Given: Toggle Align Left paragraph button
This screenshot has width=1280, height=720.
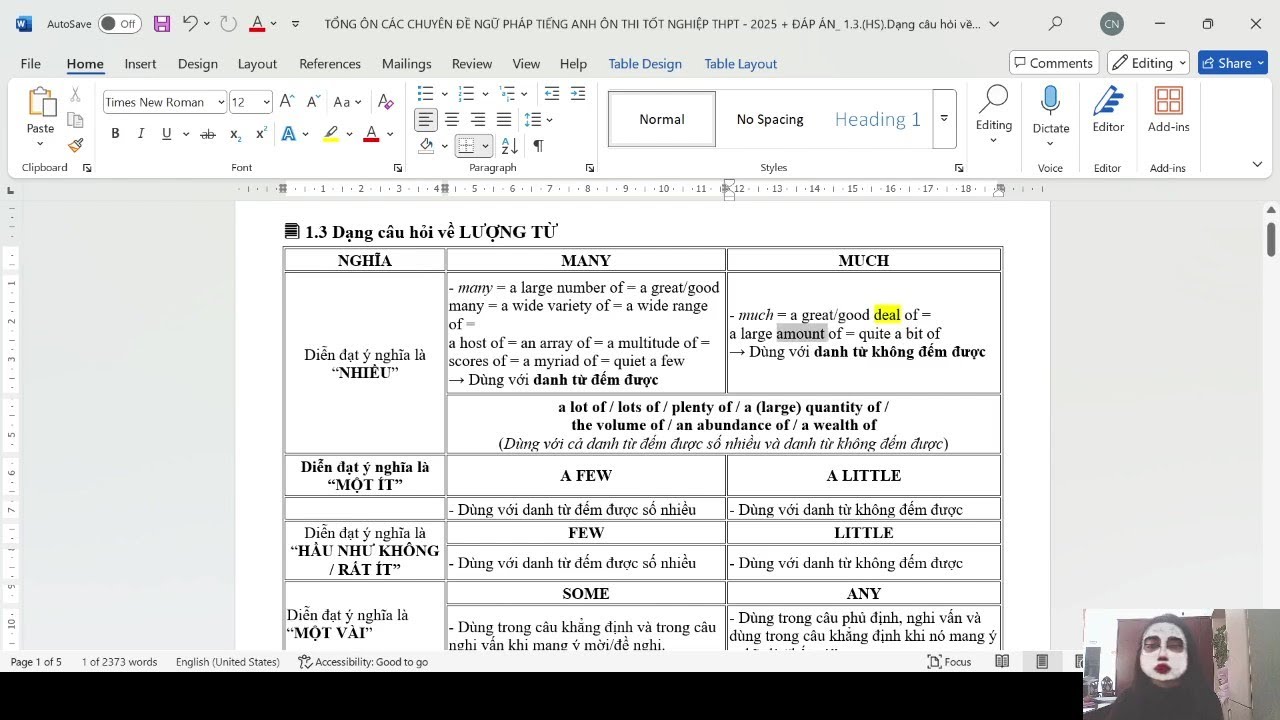Looking at the screenshot, I should tap(426, 120).
